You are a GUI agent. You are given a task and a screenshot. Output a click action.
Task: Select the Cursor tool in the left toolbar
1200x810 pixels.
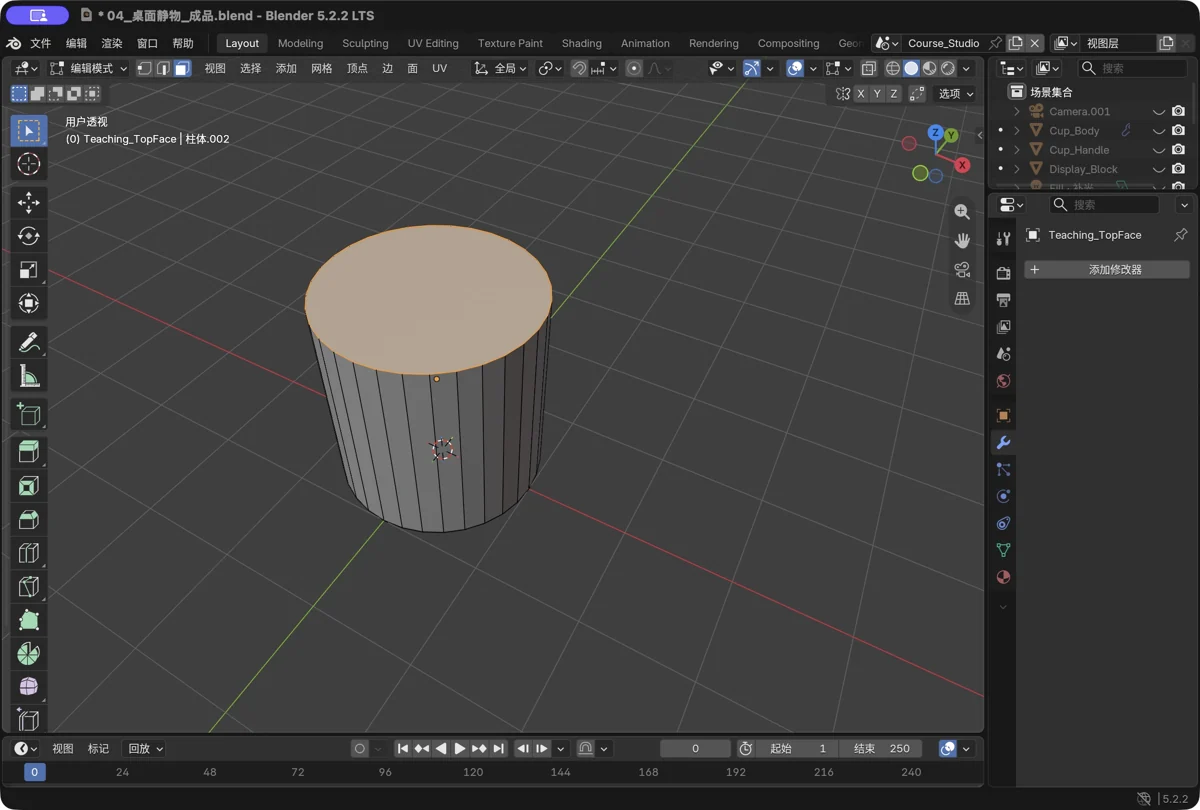(28, 164)
